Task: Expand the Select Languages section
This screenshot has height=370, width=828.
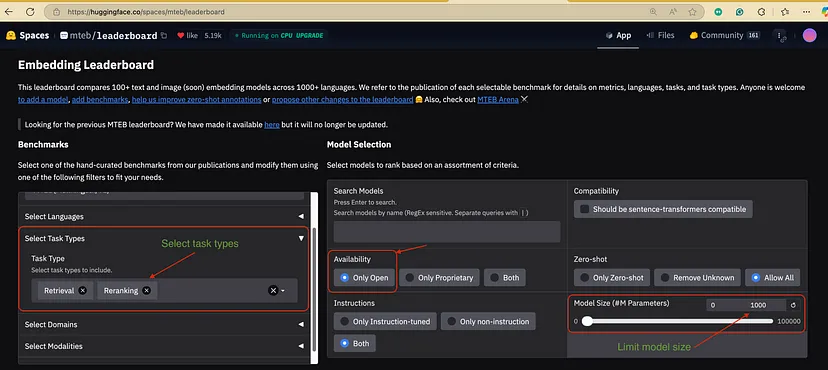Action: click(163, 216)
